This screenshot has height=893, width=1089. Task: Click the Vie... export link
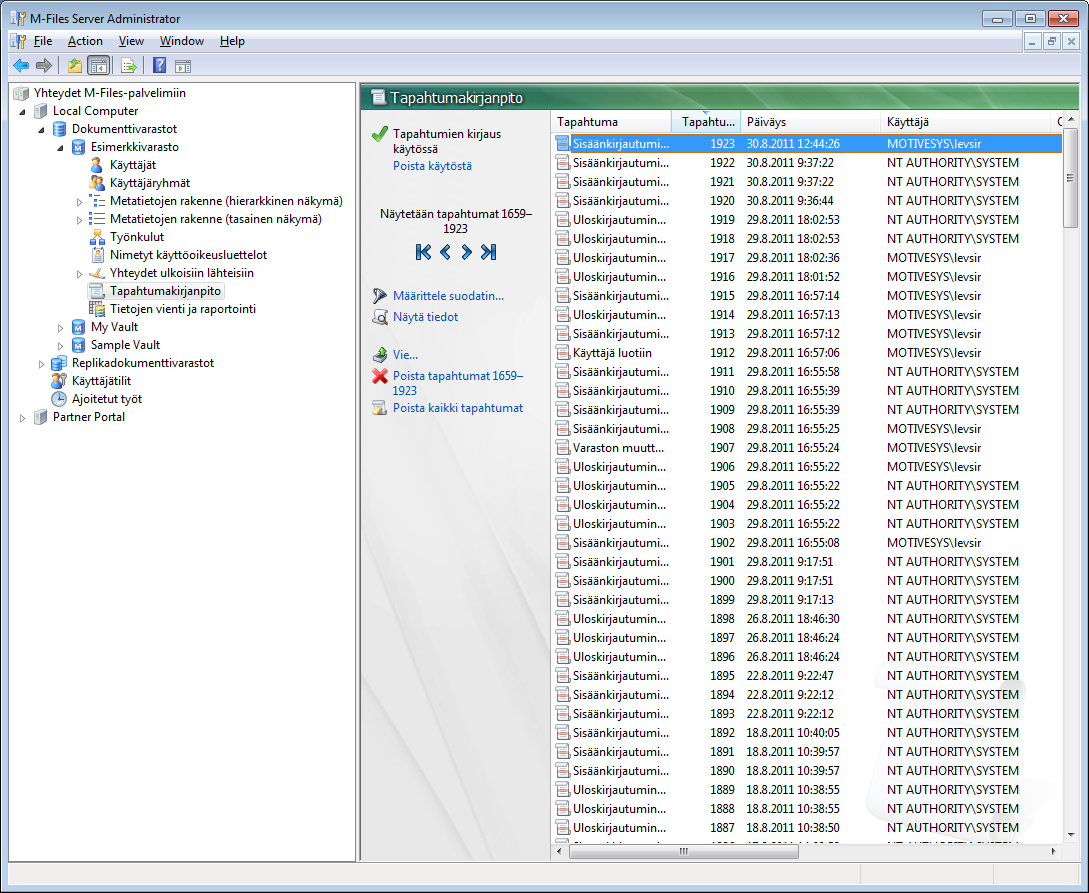406,355
